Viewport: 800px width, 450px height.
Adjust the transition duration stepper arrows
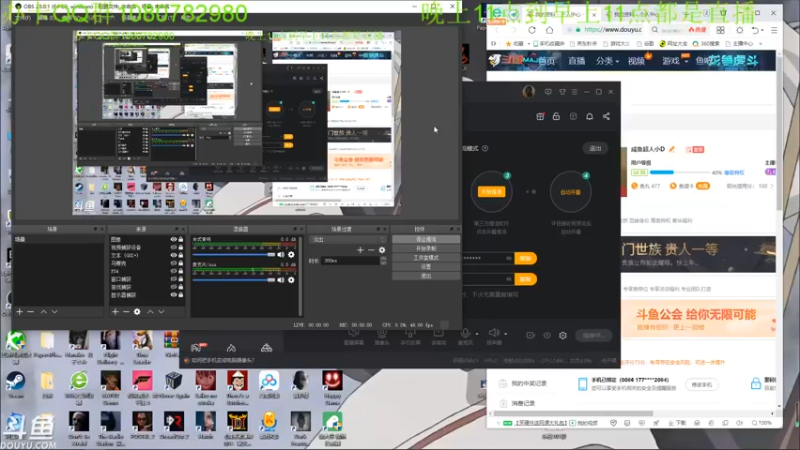click(383, 261)
